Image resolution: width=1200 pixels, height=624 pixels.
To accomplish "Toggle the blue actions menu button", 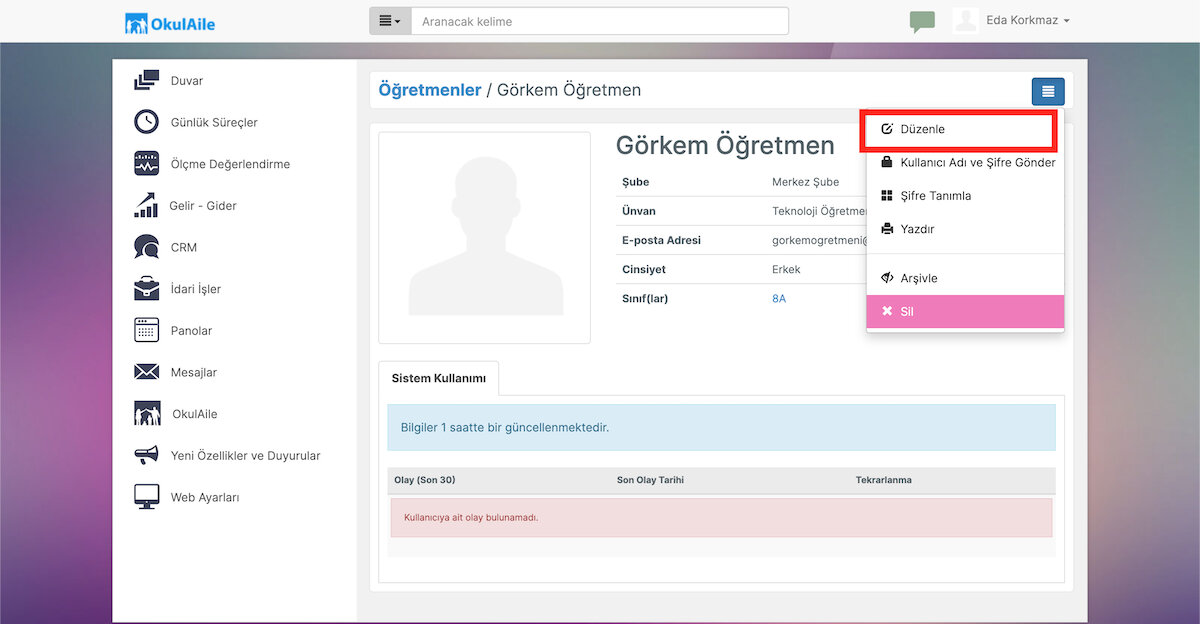I will 1048,91.
